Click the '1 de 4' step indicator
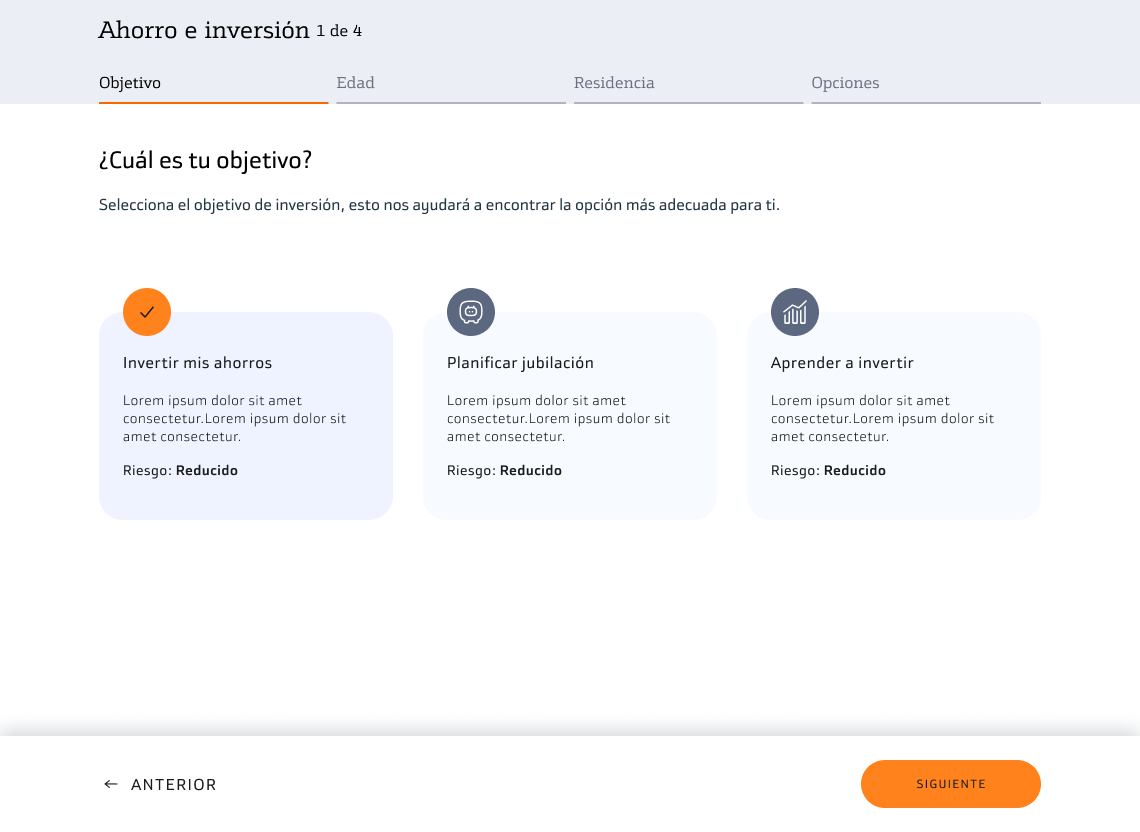Screen dimensions: 1140x832 tap(339, 31)
